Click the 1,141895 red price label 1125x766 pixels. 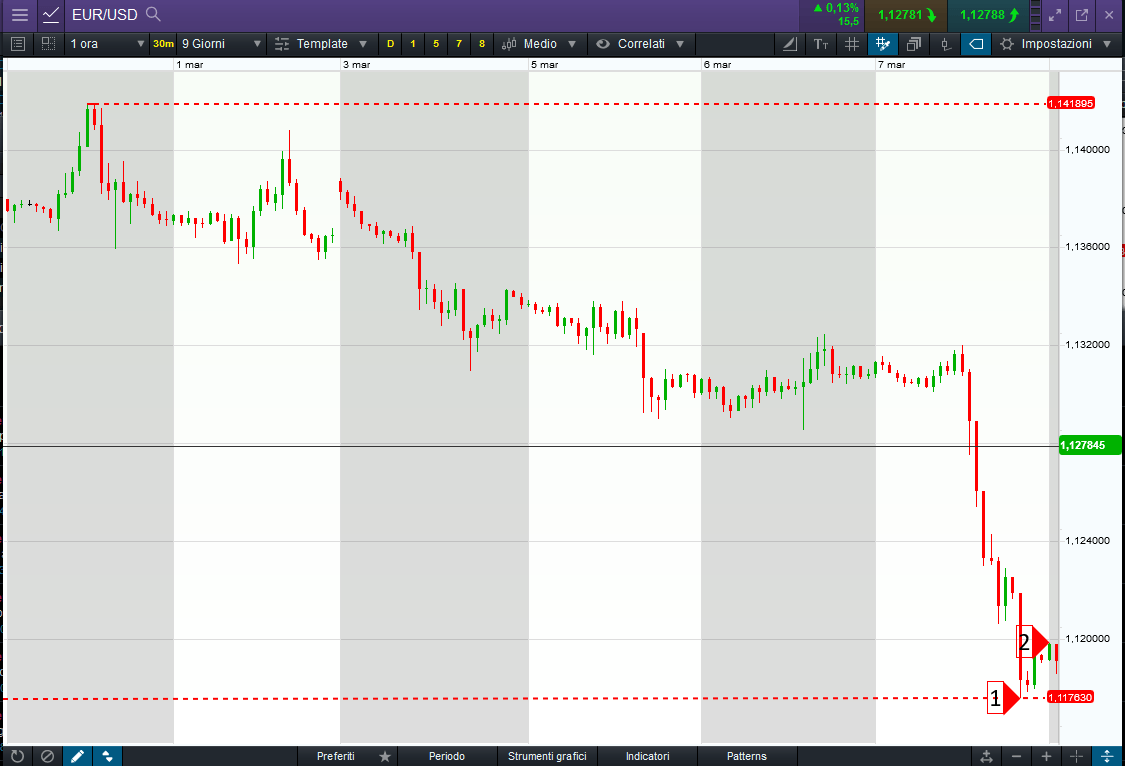tap(1070, 103)
